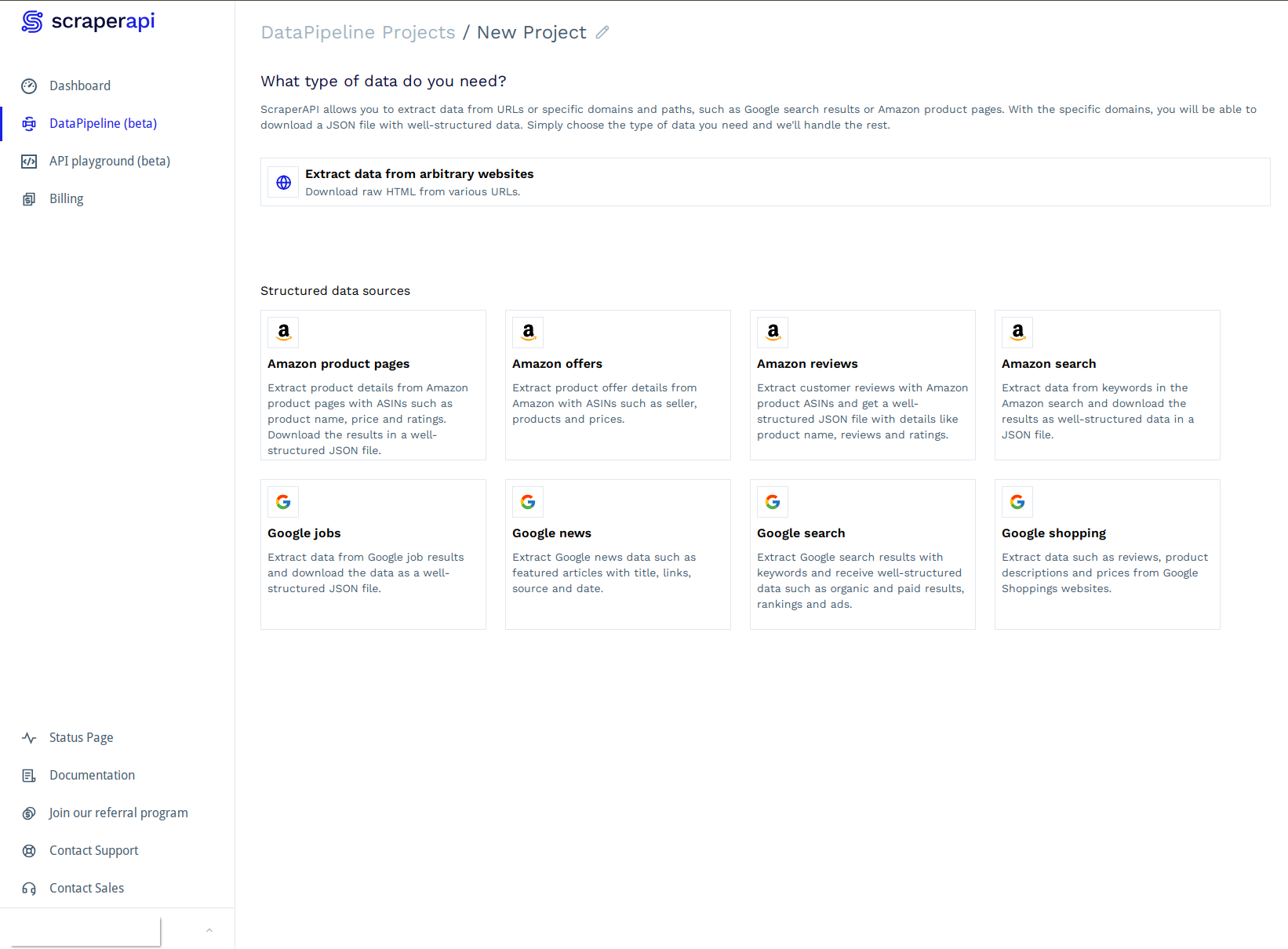Click the globe icon for arbitrary websites
Screen dimensions: 1288x949
click(x=284, y=182)
